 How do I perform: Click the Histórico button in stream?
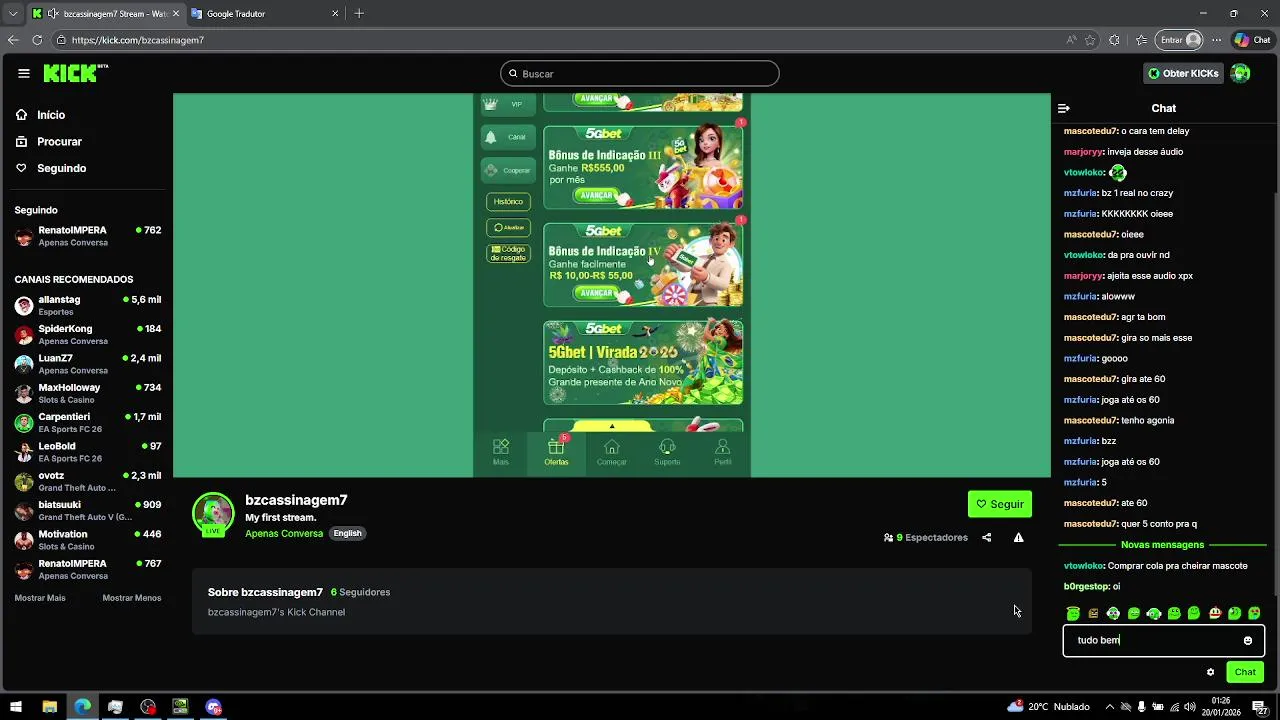click(508, 201)
